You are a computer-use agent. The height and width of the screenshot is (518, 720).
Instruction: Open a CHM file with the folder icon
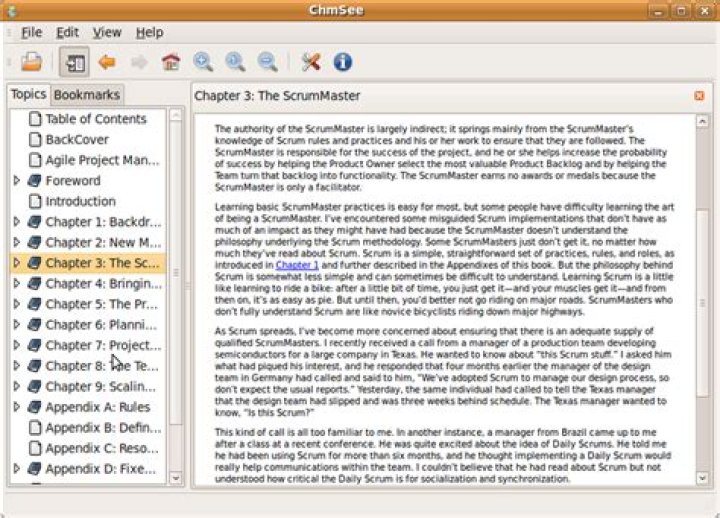click(x=31, y=62)
